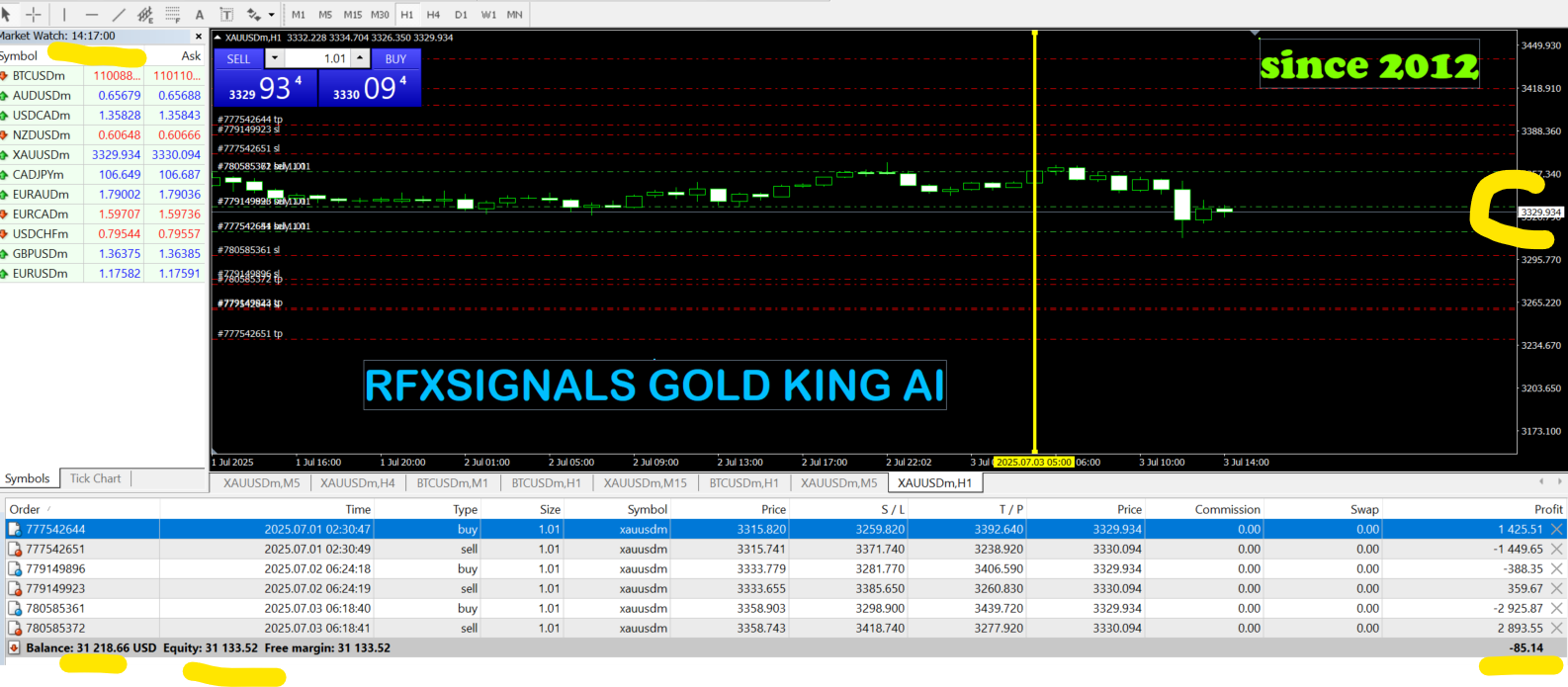Click the Commission column header
Viewport: 1568px width, 687px height.
1204,510
